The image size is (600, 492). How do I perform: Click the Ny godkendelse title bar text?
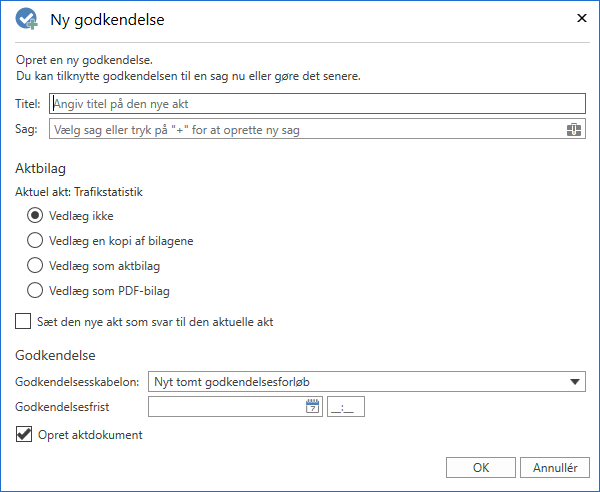(x=107, y=19)
